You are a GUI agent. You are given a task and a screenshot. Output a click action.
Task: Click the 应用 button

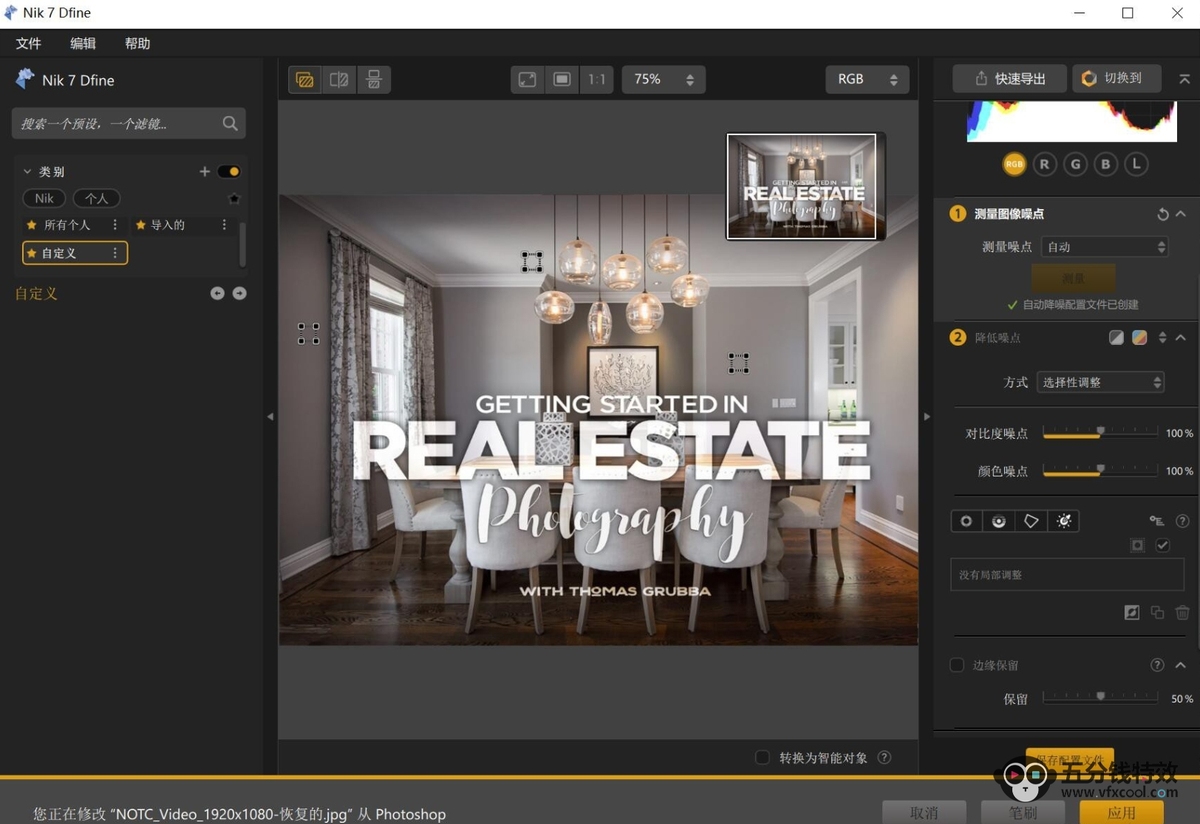click(x=1121, y=813)
